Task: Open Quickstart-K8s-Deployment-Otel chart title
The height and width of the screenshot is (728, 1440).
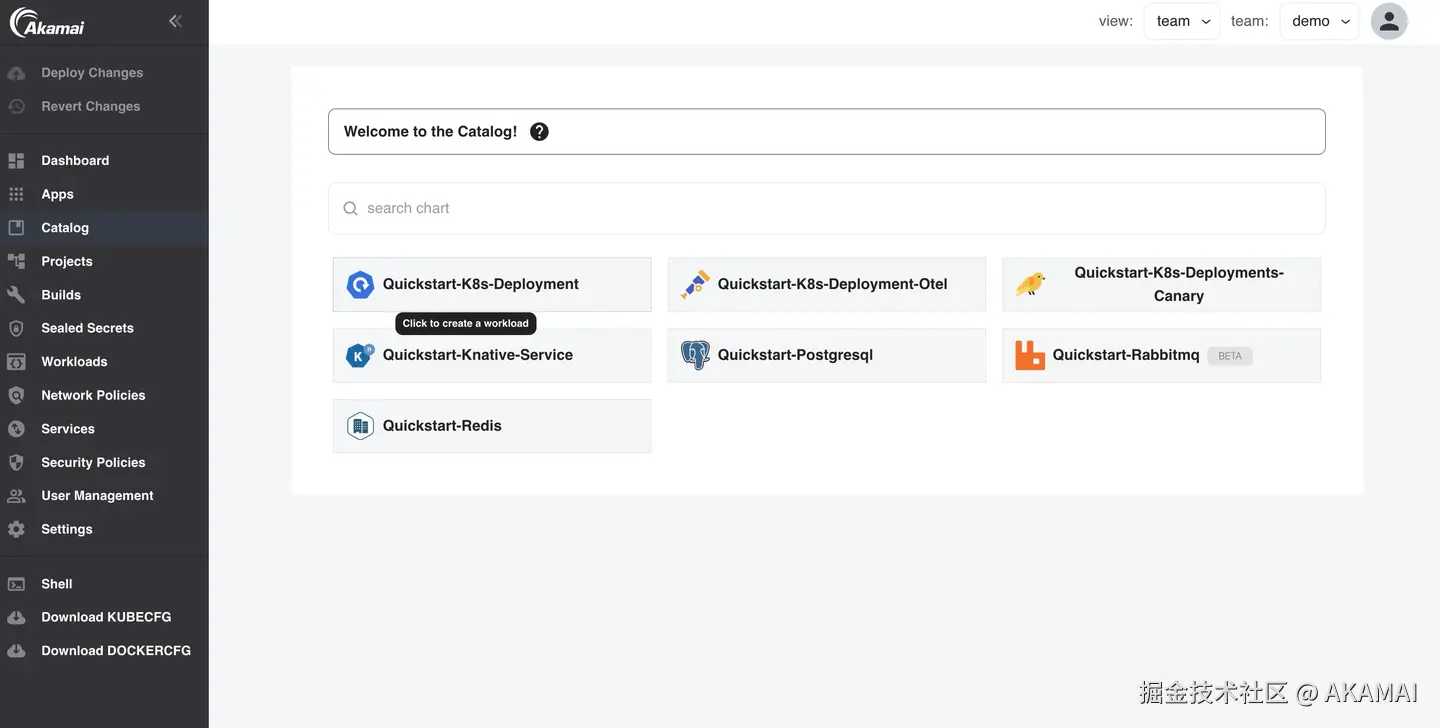Action: coord(833,284)
